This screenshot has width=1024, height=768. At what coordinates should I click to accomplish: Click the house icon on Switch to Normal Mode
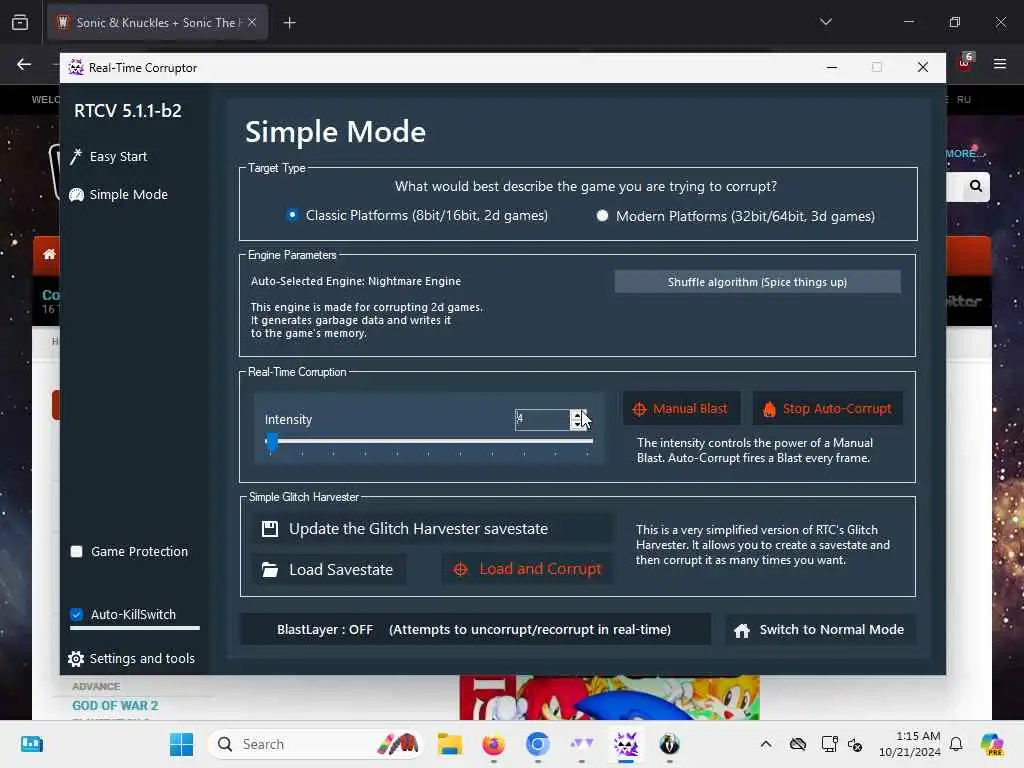[742, 631]
